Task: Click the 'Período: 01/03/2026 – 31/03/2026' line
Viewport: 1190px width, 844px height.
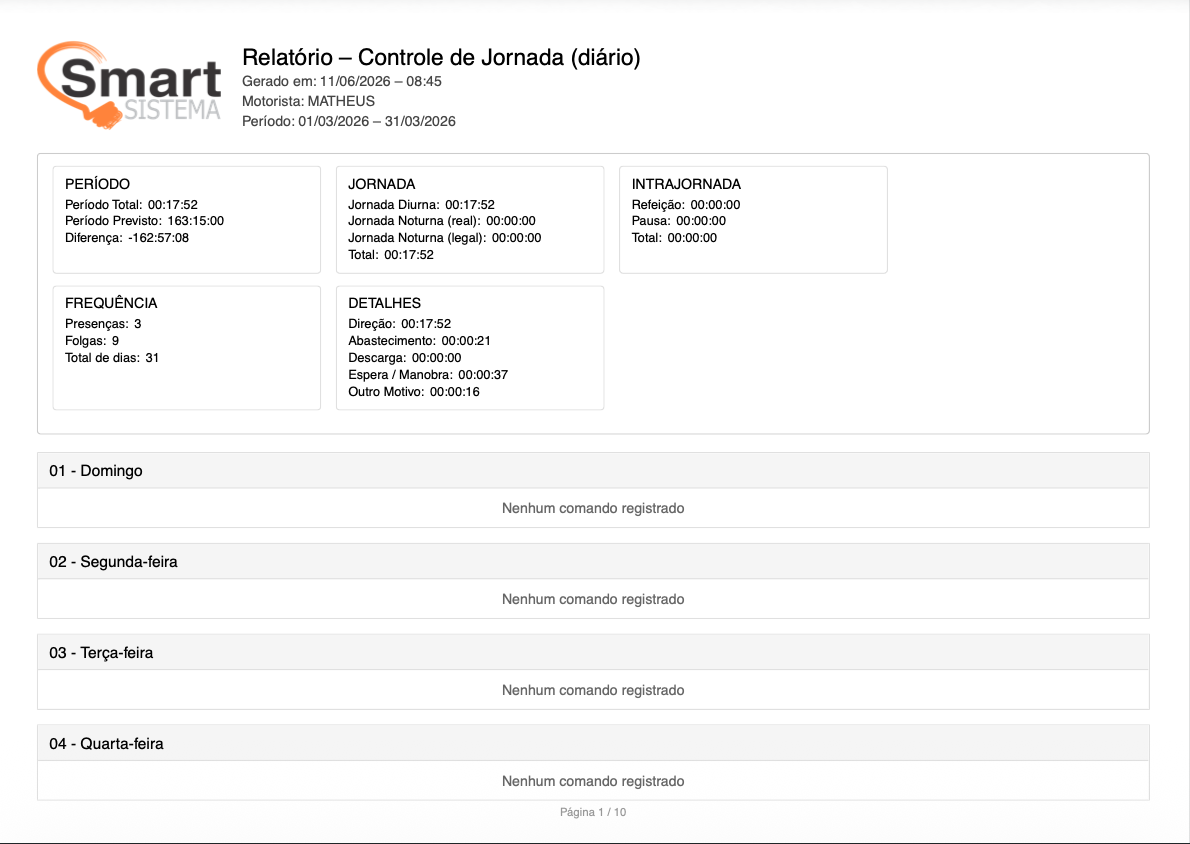Action: (x=349, y=121)
